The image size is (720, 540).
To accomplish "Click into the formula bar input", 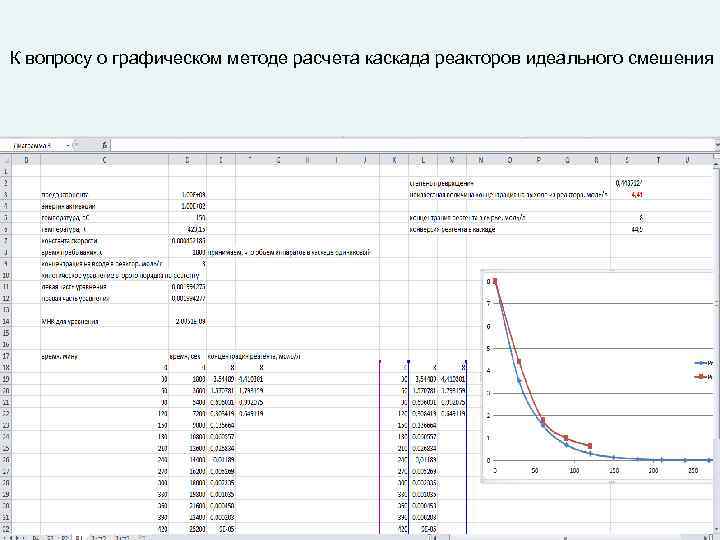I will click(413, 145).
